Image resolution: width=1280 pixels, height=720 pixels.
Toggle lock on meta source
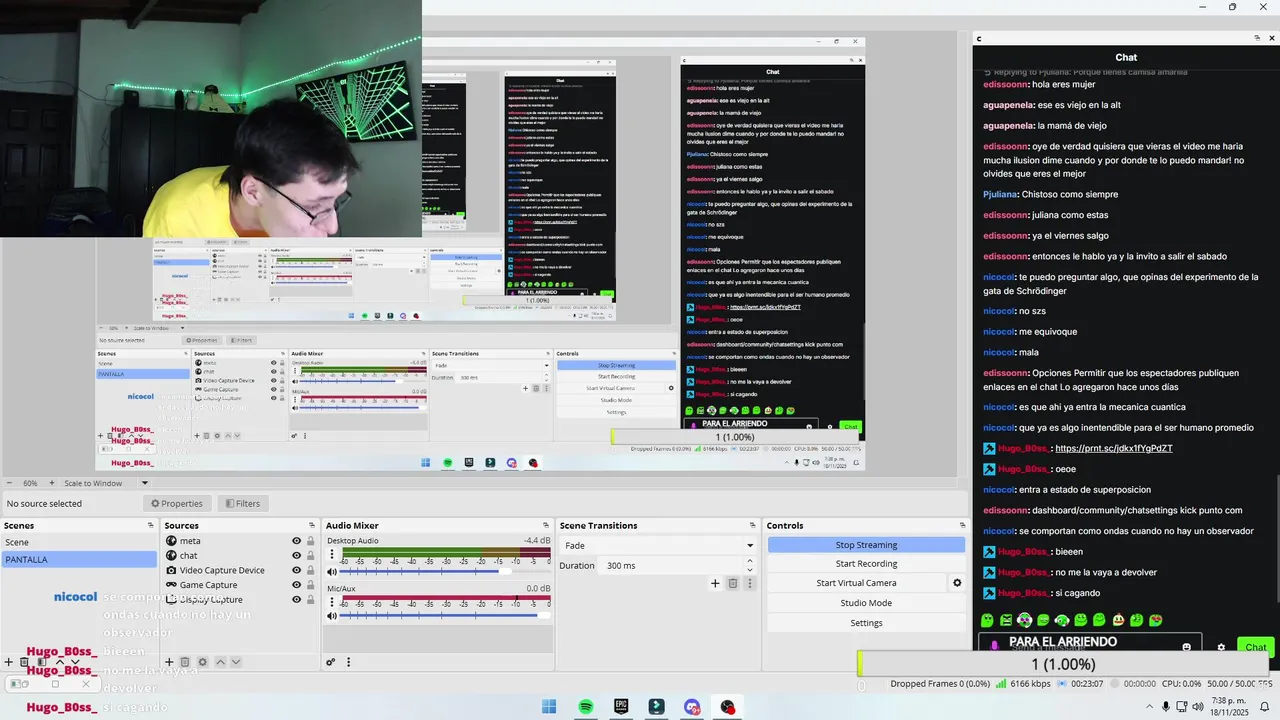[310, 541]
